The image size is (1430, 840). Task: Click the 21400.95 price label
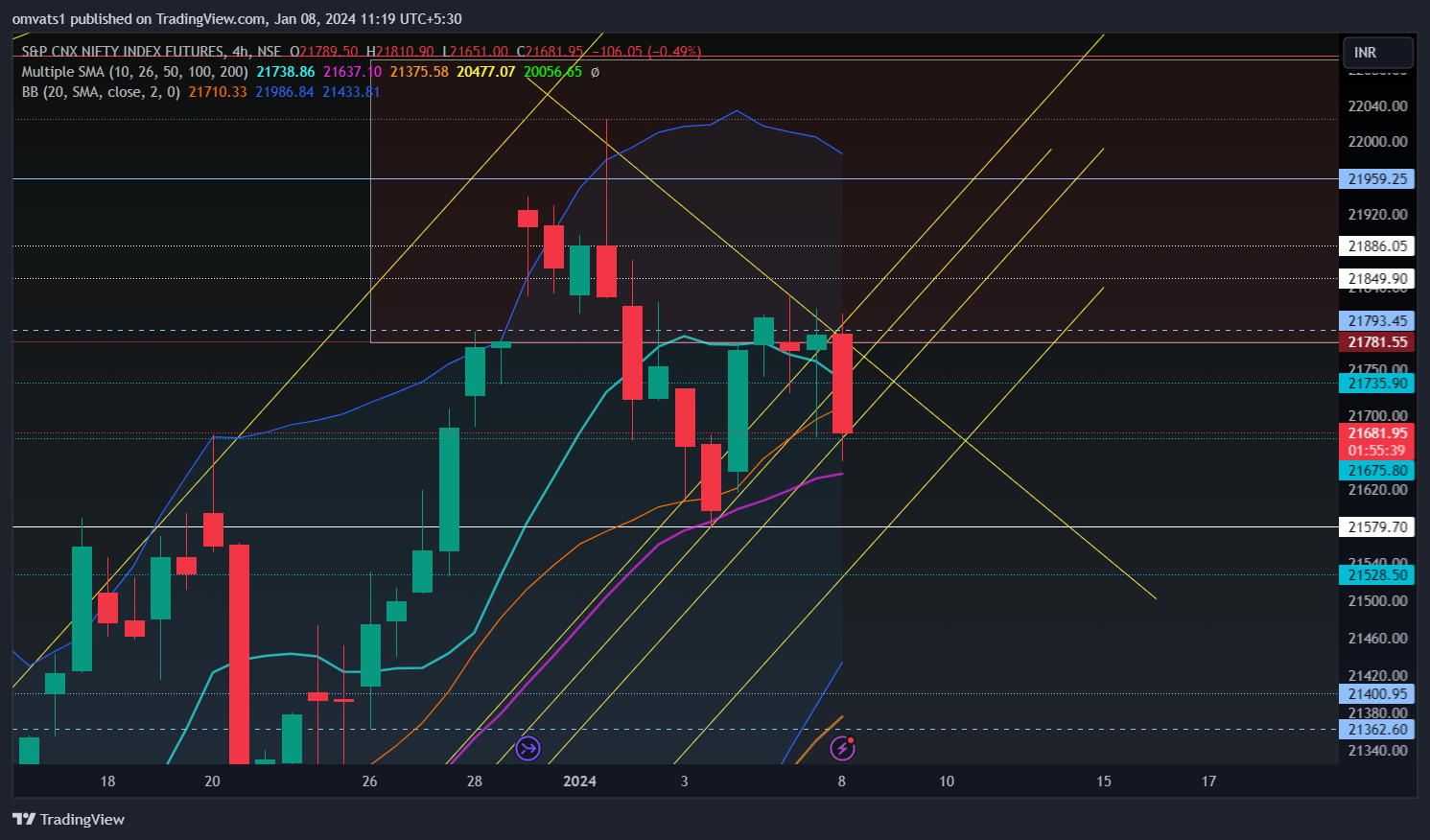pyautogui.click(x=1377, y=694)
